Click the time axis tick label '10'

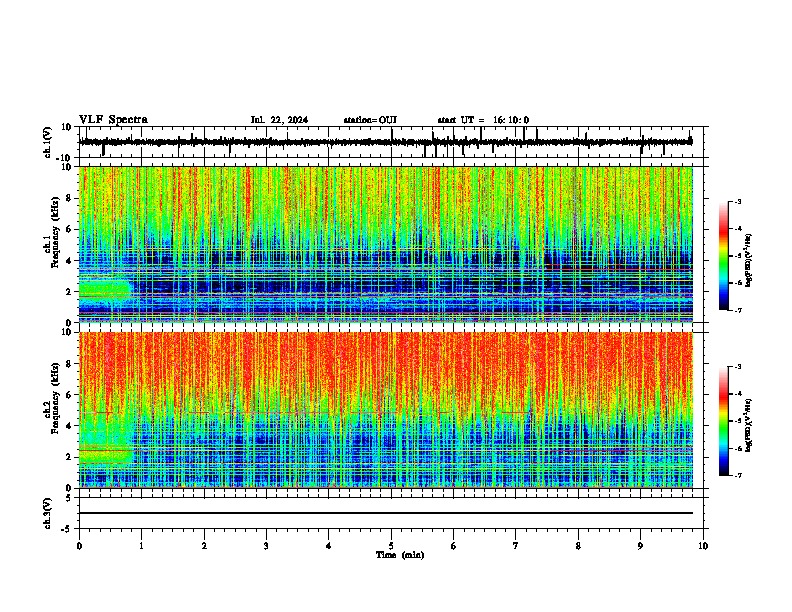coord(703,546)
